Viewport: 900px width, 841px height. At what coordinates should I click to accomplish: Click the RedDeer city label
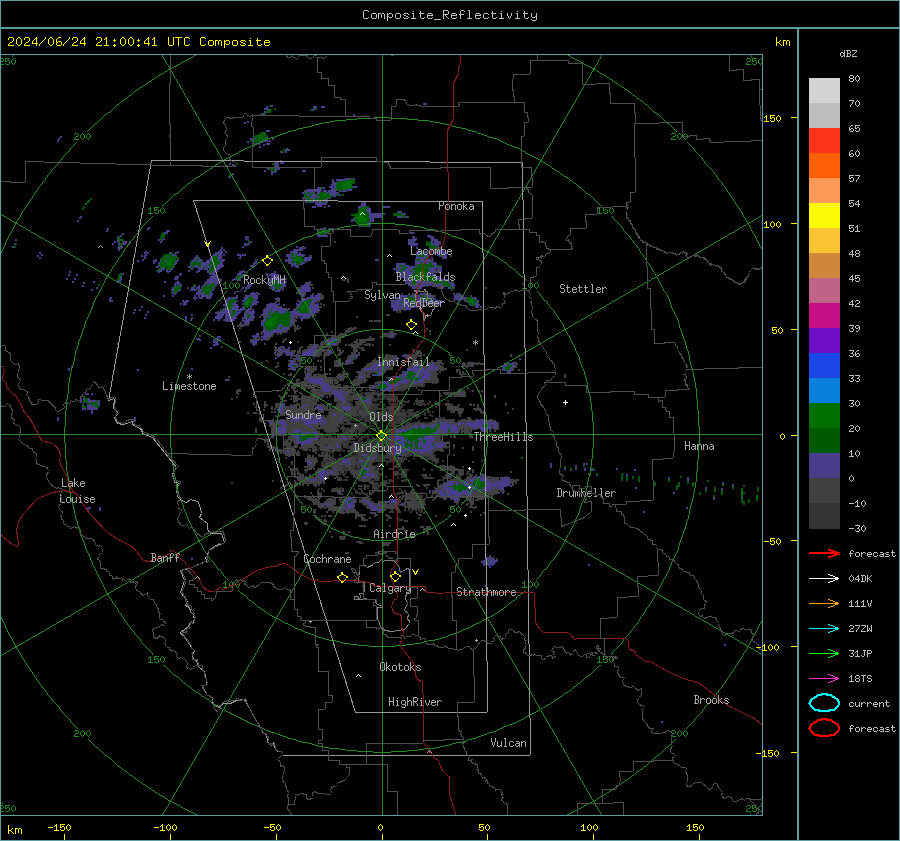pyautogui.click(x=424, y=303)
